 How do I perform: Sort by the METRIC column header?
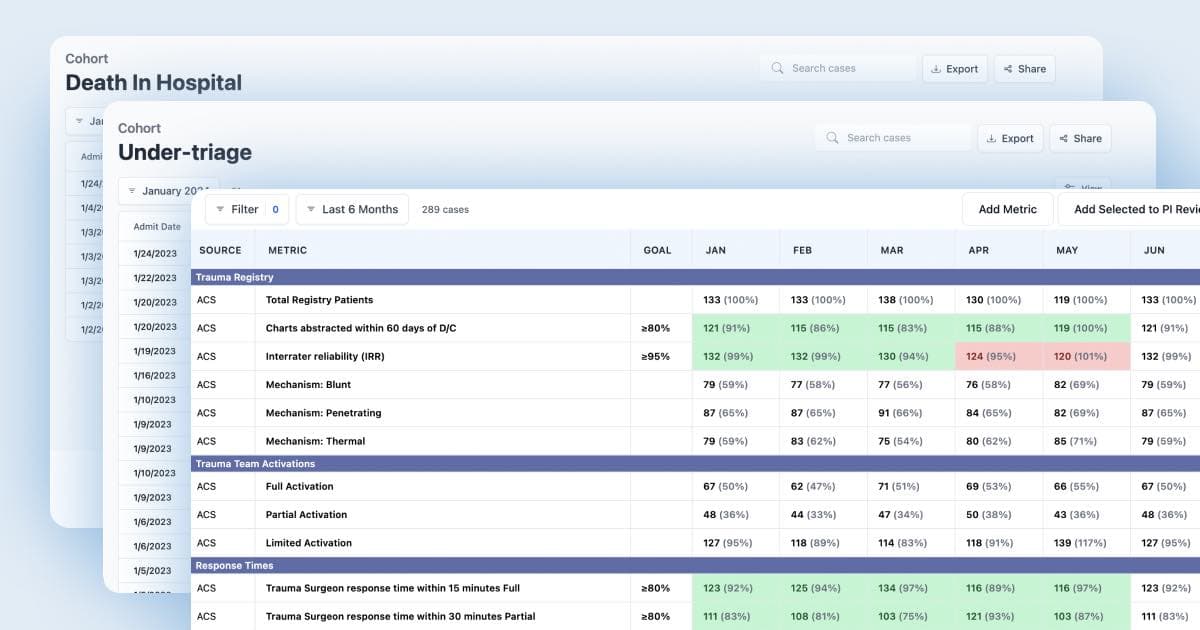[287, 250]
